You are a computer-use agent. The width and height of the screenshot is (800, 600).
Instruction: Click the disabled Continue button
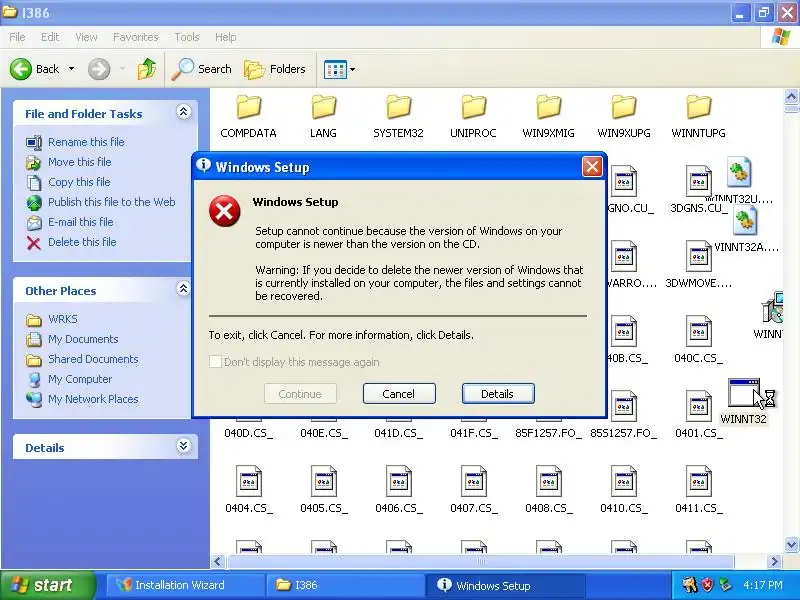click(x=301, y=394)
